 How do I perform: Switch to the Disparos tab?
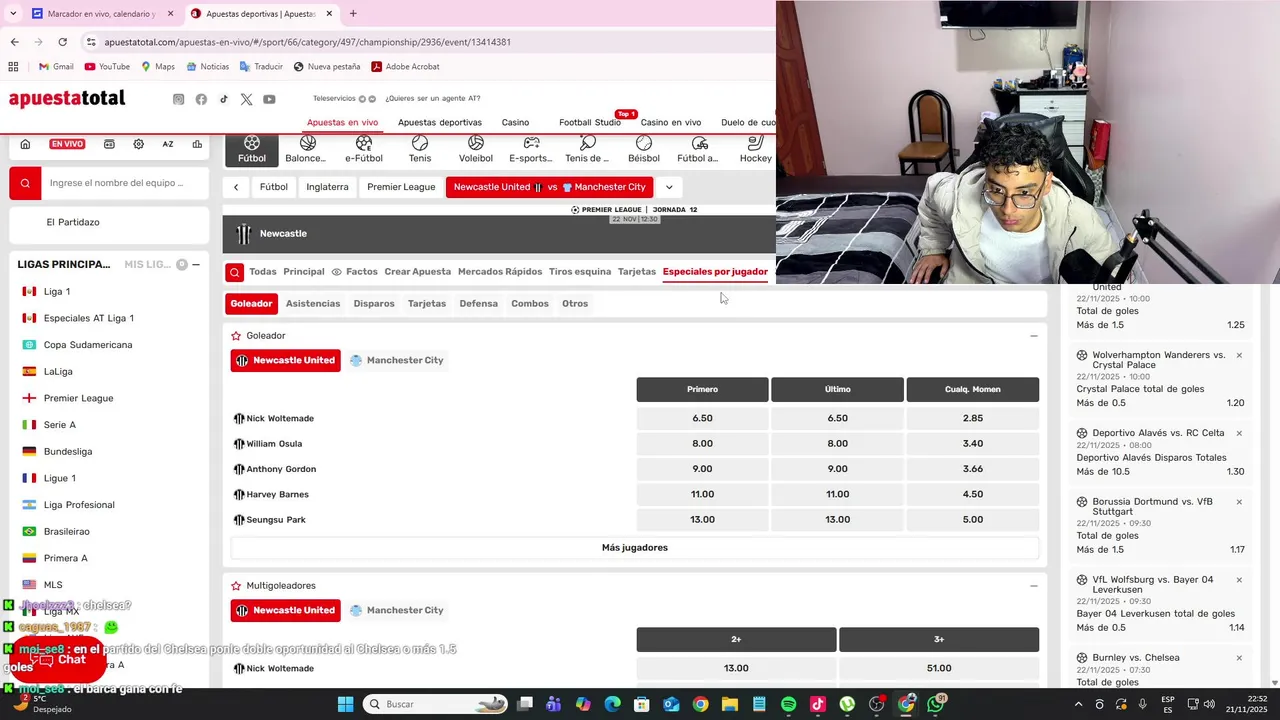click(x=374, y=304)
